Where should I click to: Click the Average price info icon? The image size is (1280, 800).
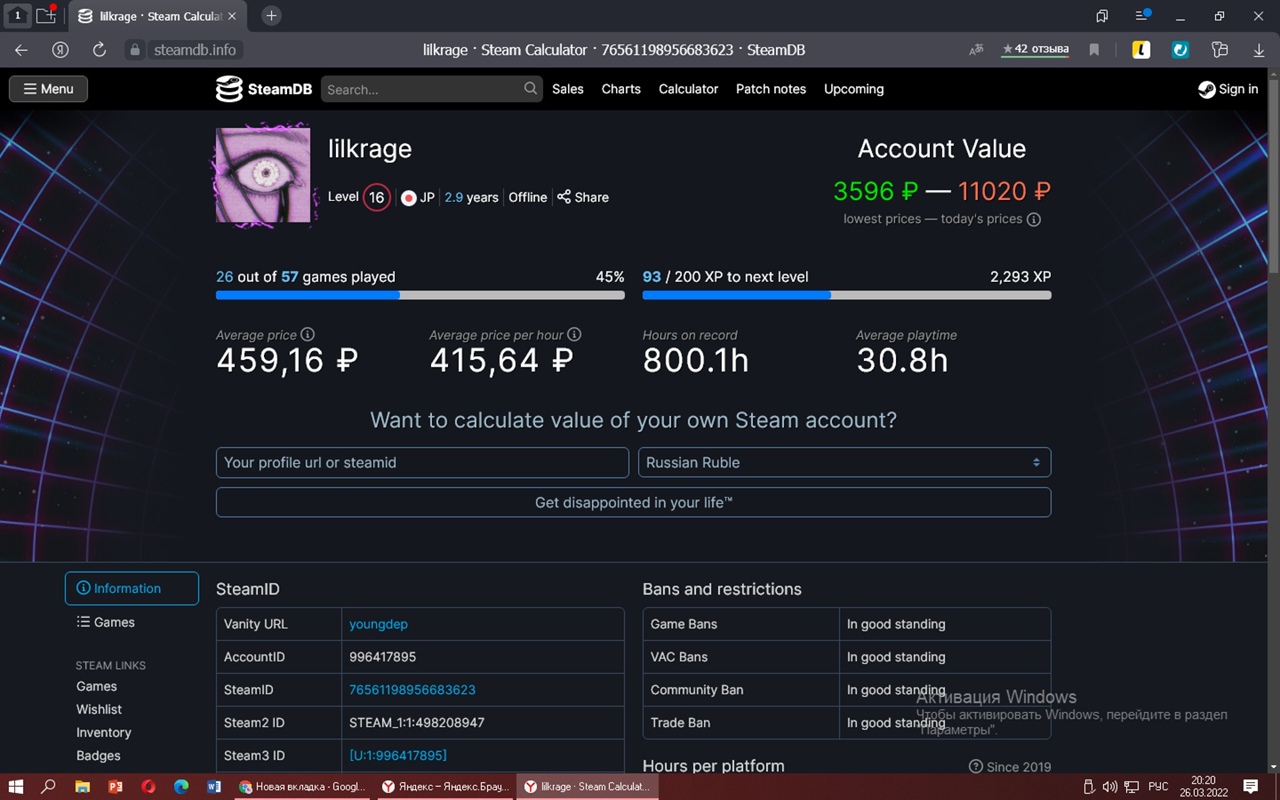[308, 335]
